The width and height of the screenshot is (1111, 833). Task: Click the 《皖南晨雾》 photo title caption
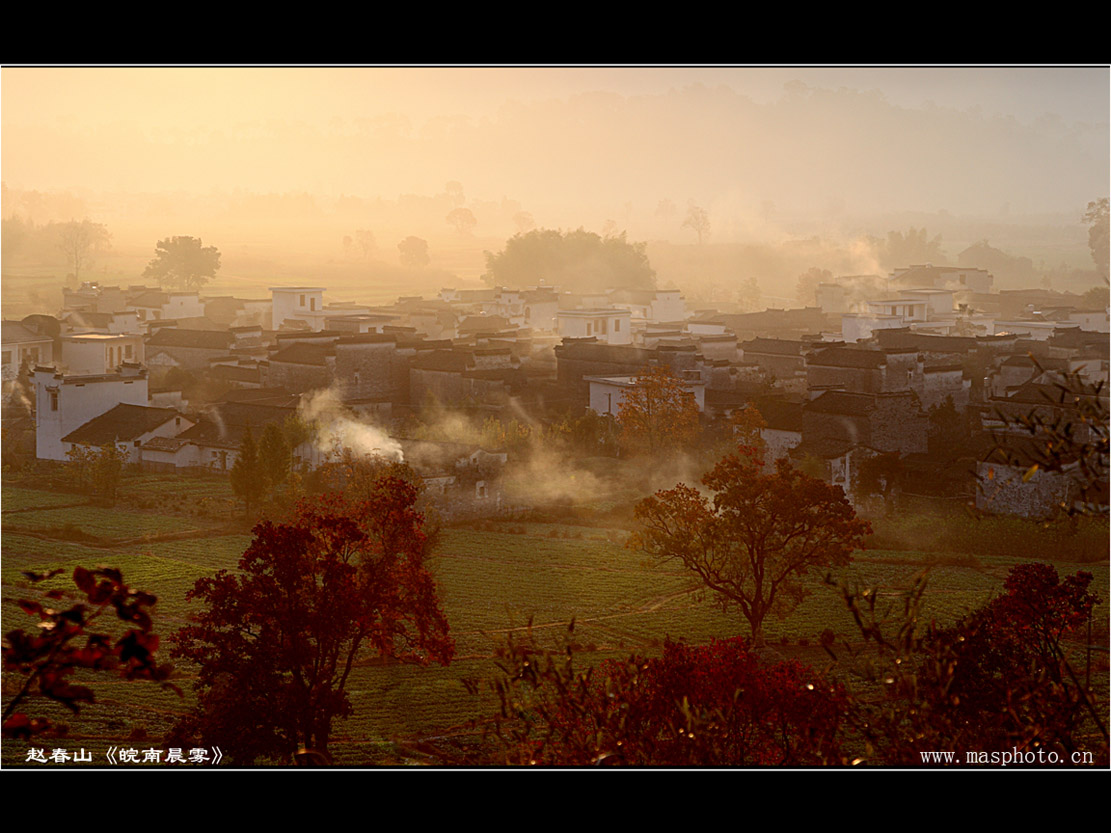pos(163,755)
